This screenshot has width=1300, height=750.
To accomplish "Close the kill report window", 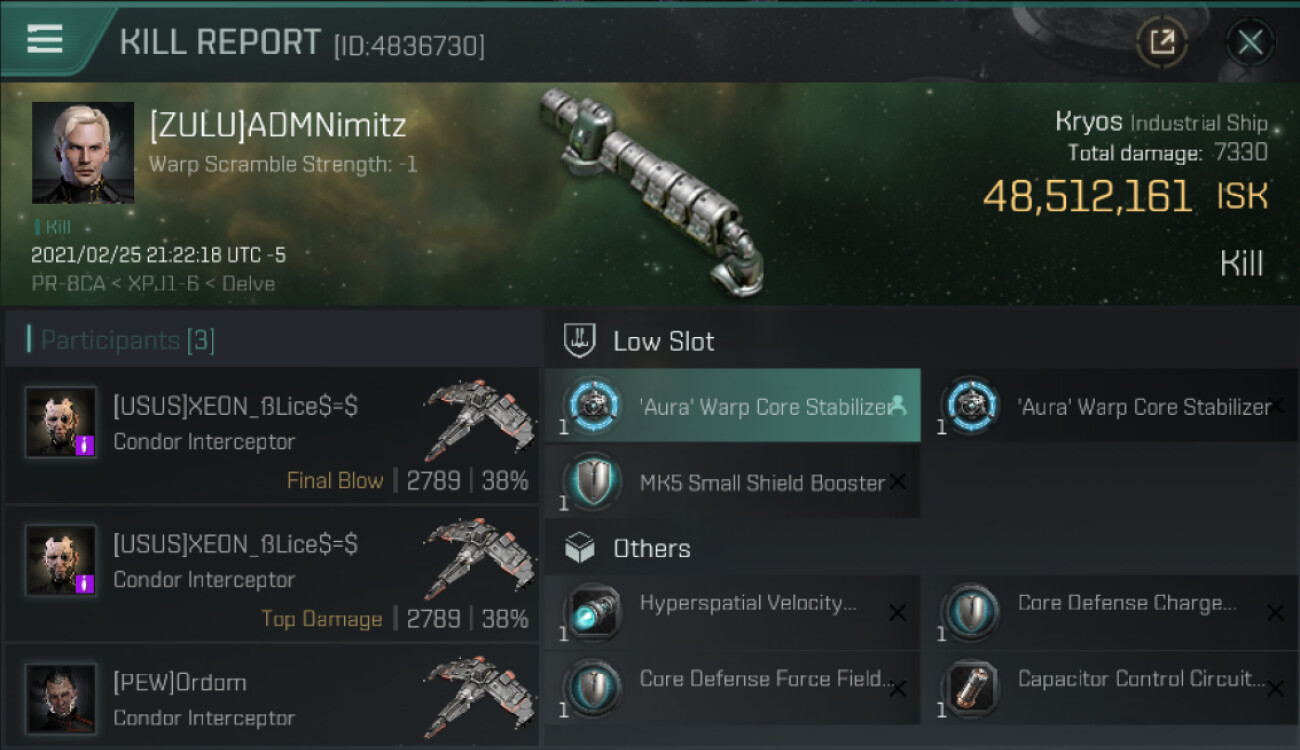I will point(1250,42).
